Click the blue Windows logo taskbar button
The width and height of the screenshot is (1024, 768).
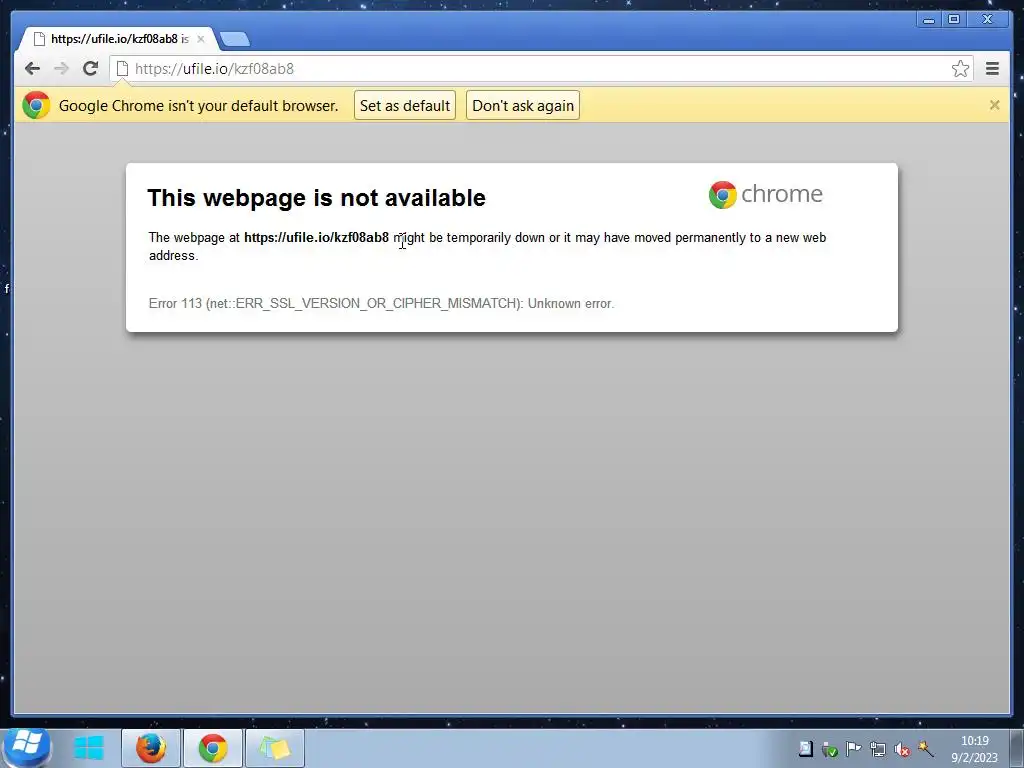click(89, 748)
